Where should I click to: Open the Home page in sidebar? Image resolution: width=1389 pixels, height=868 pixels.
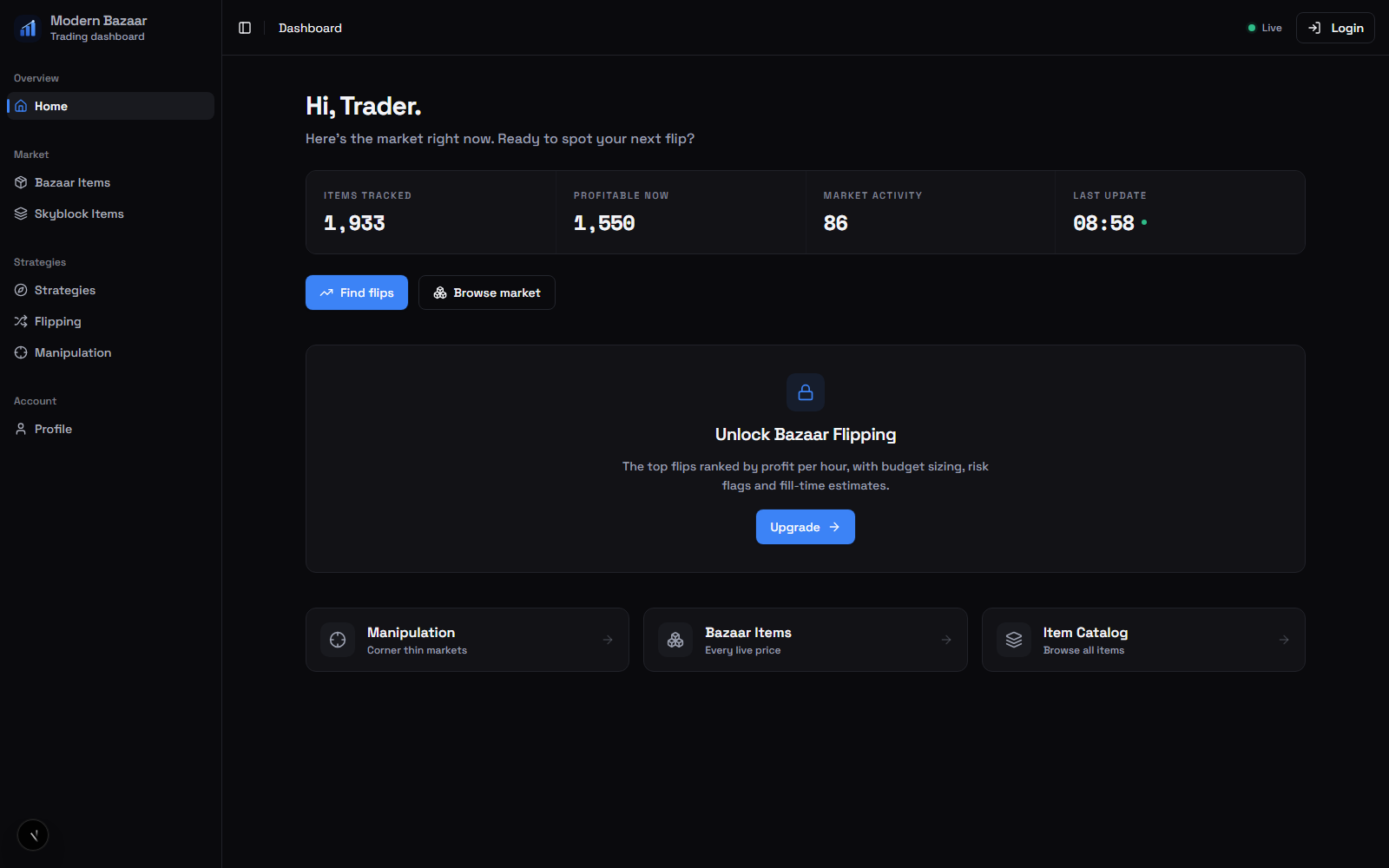coord(110,106)
